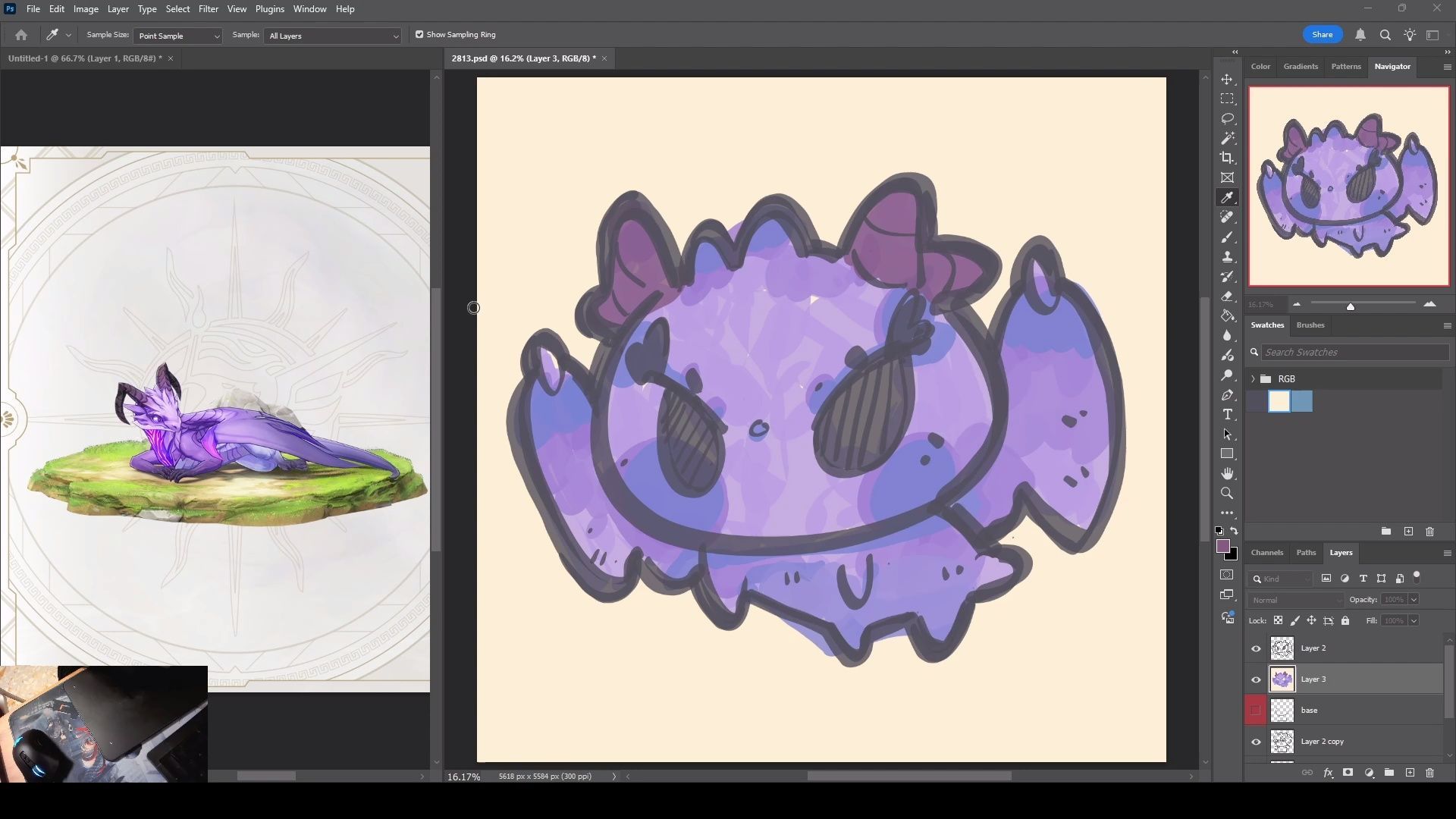This screenshot has height=819, width=1456.
Task: Select the Eyedropper tool in toolbar
Action: 1227,198
